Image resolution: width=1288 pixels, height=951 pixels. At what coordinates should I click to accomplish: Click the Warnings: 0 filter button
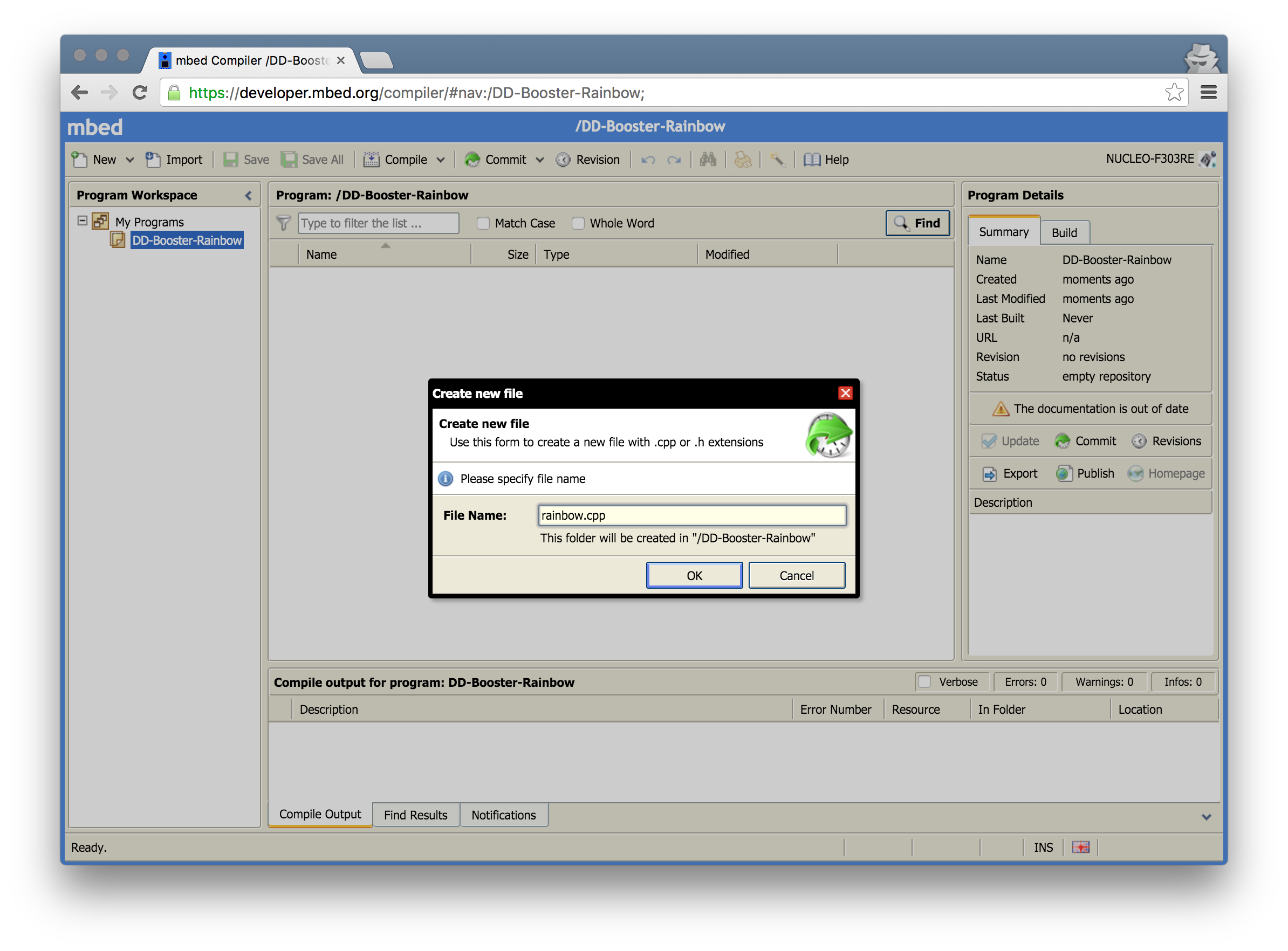[1104, 681]
